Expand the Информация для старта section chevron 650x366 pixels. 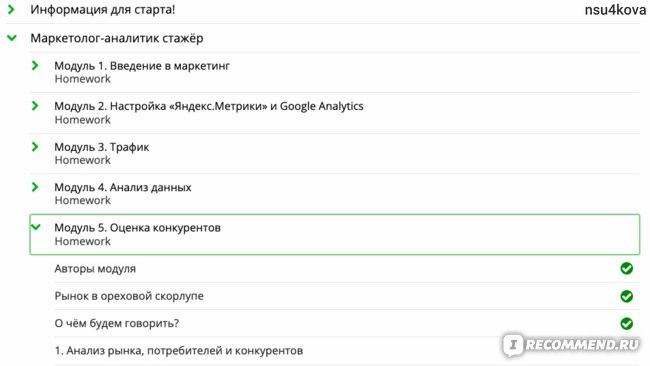[x=11, y=9]
